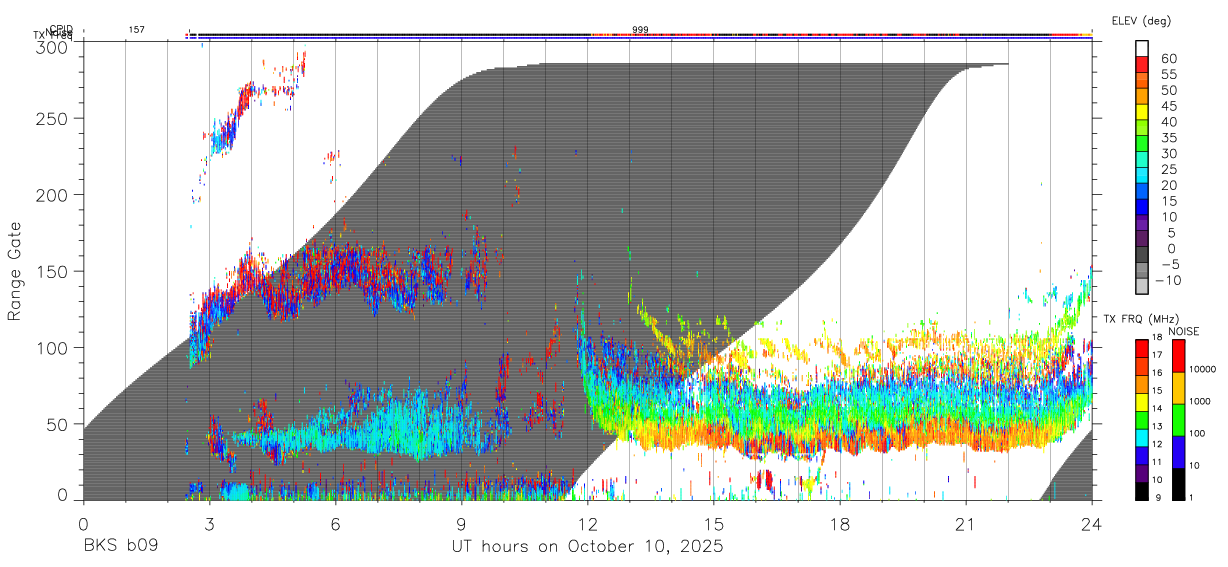
Task: Click the '3' tick label on the UT hours axis
Action: tap(209, 524)
